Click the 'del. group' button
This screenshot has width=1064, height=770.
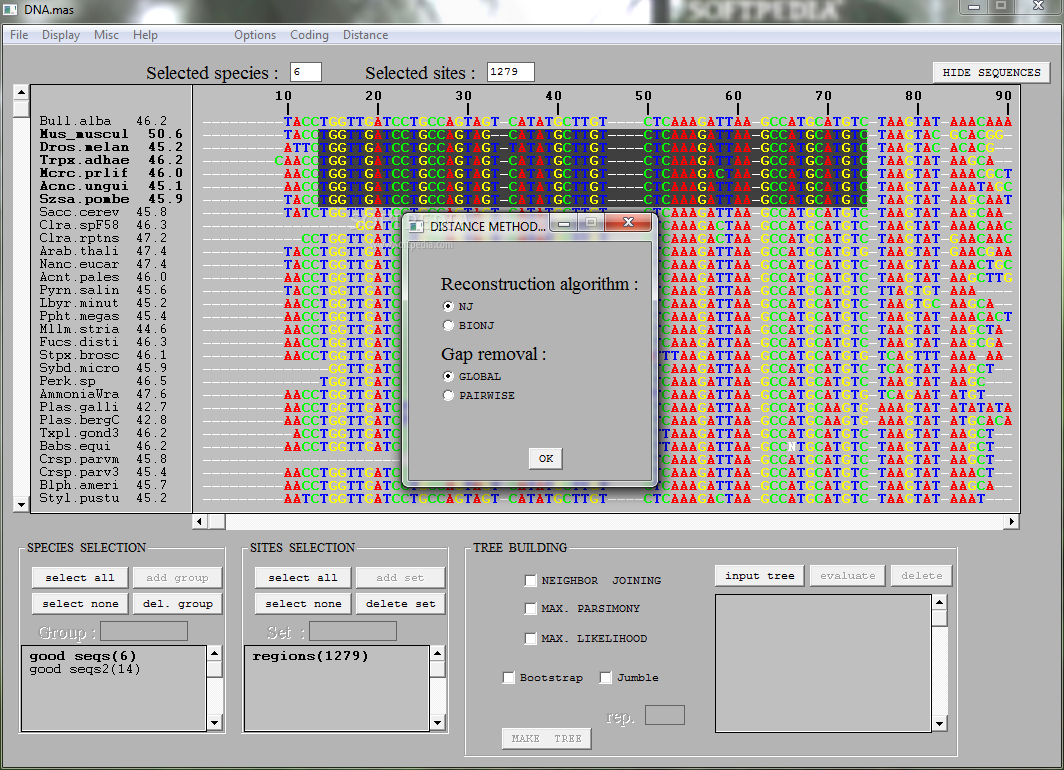[177, 604]
